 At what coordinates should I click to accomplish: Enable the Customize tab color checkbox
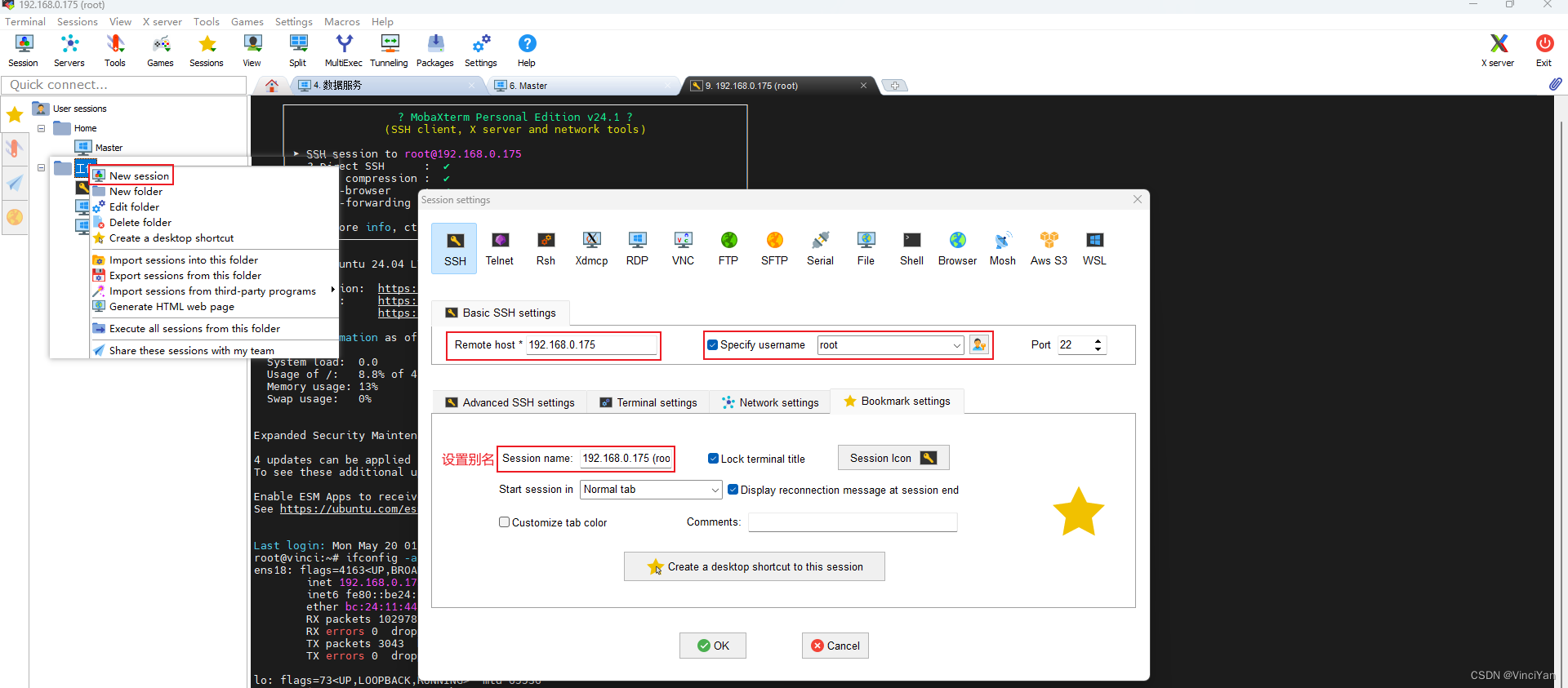pos(504,522)
